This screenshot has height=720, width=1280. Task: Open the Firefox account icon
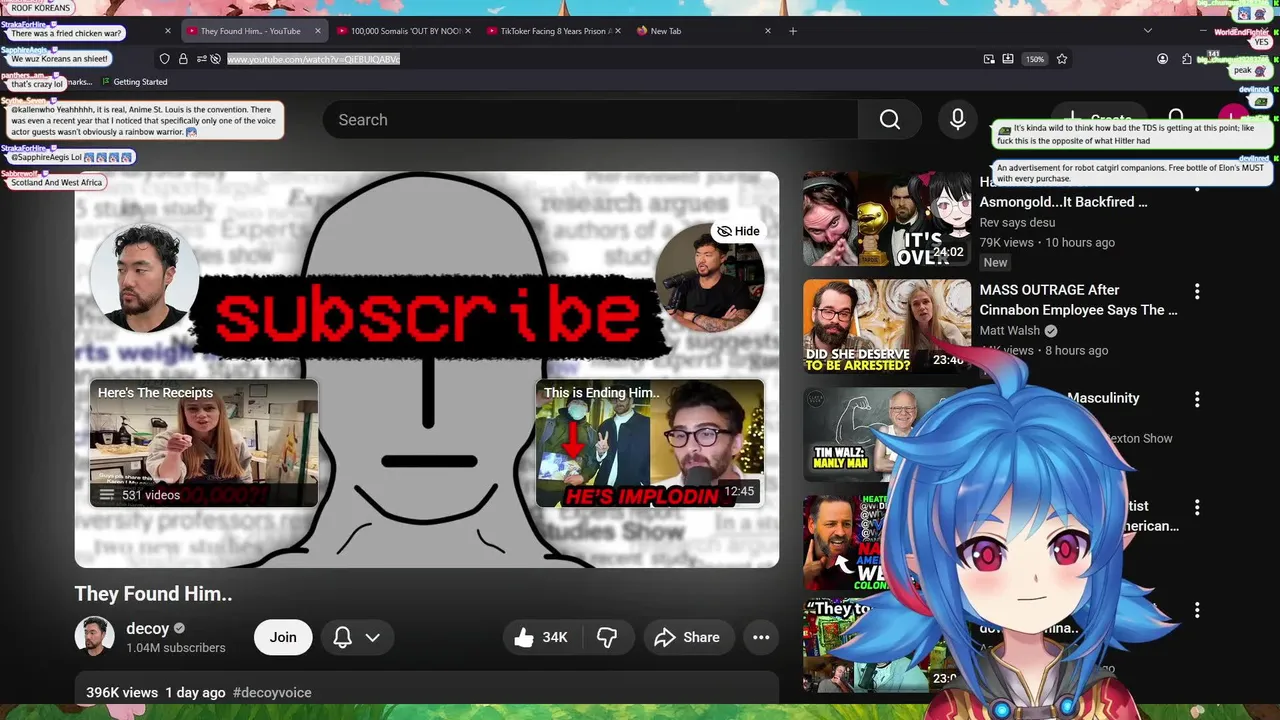(x=1162, y=59)
